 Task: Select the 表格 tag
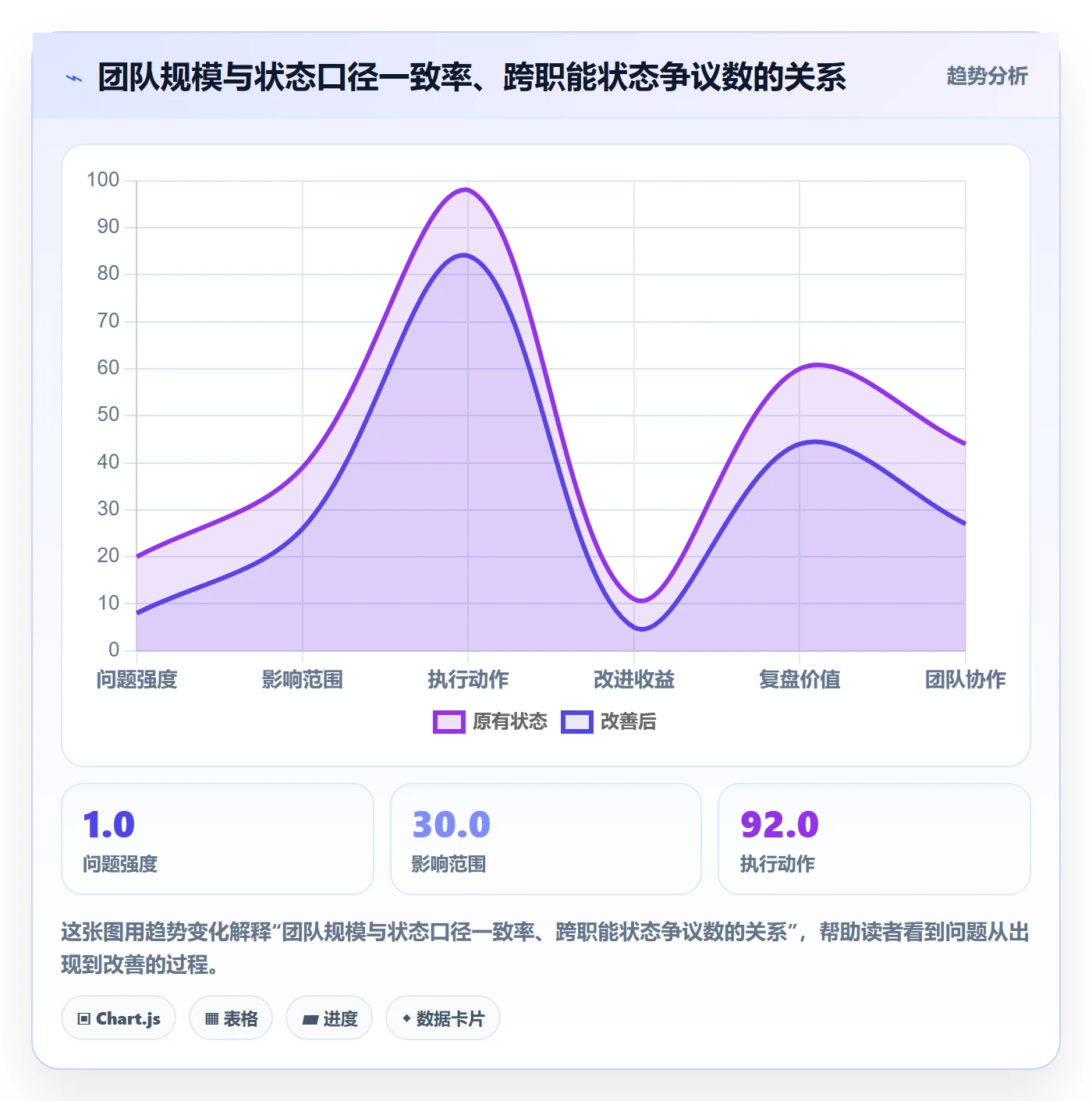[x=231, y=1018]
